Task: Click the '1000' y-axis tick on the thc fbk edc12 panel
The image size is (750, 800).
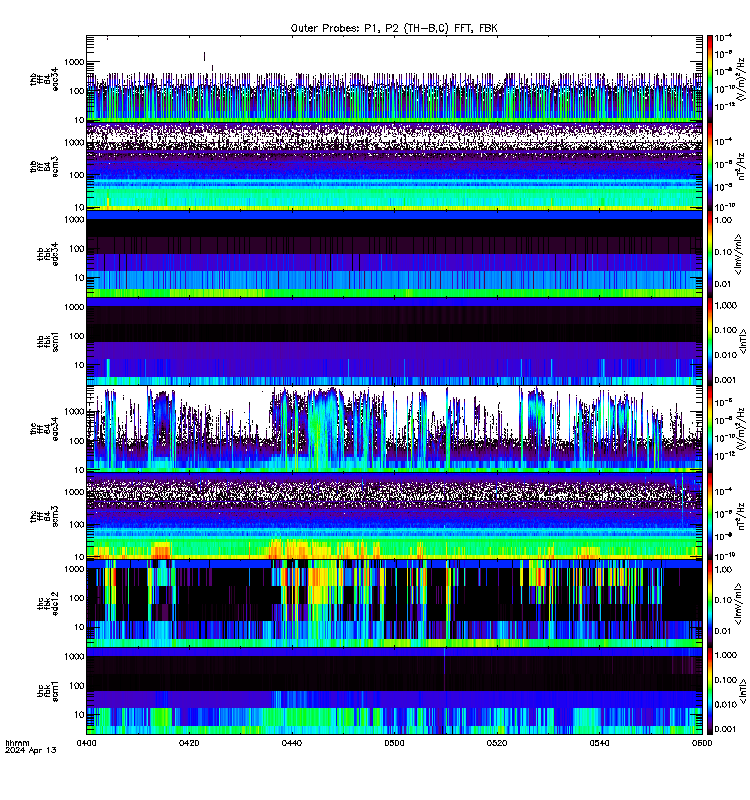Action: pos(74,569)
